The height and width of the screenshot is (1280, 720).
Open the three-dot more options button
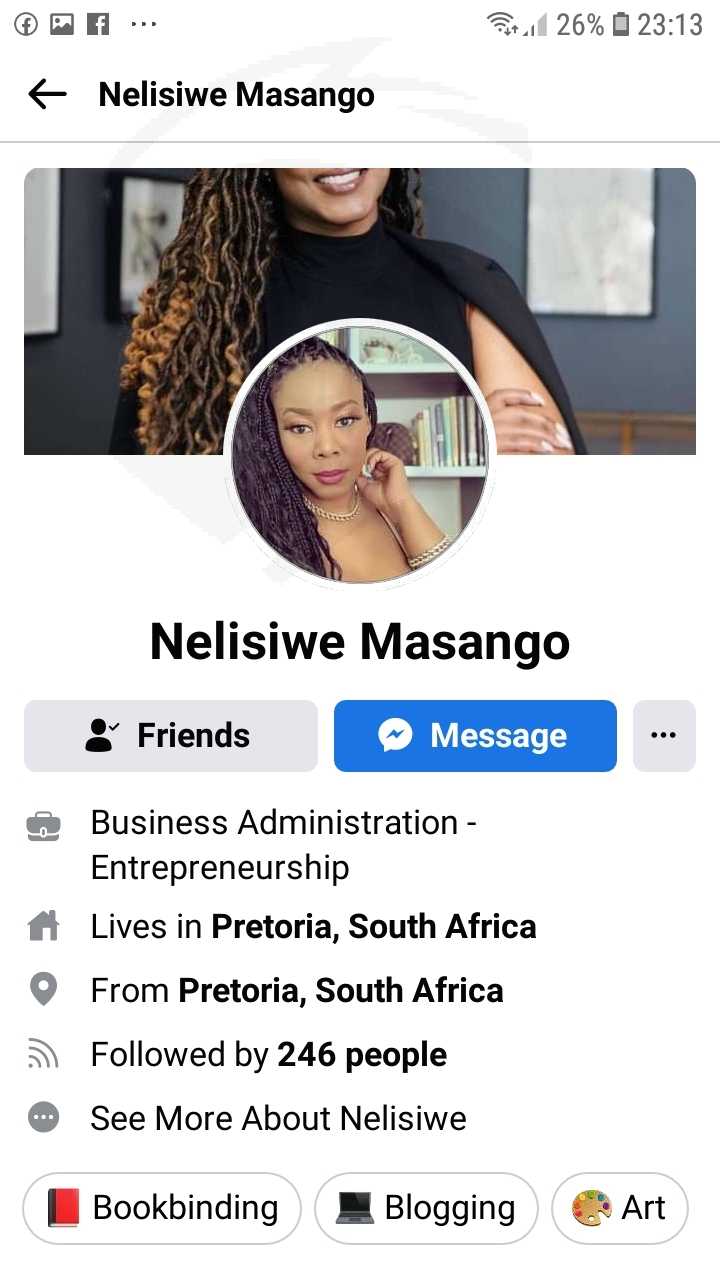(664, 736)
